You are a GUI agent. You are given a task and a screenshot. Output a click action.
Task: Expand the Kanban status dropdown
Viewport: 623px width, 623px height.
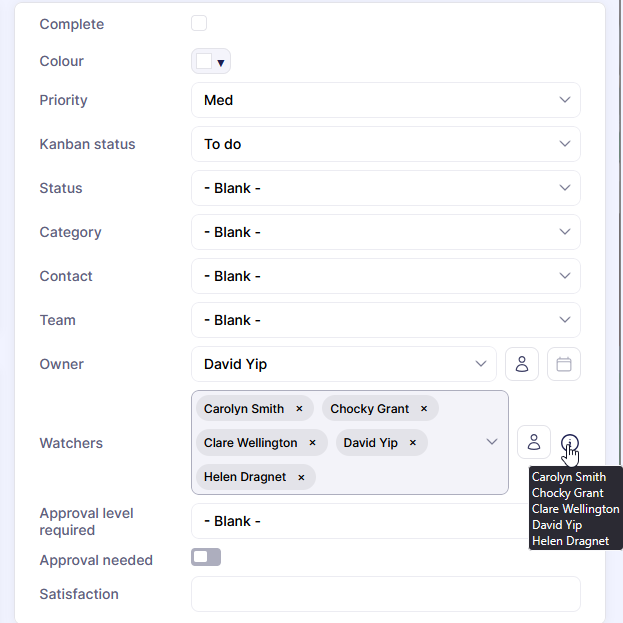pos(385,144)
